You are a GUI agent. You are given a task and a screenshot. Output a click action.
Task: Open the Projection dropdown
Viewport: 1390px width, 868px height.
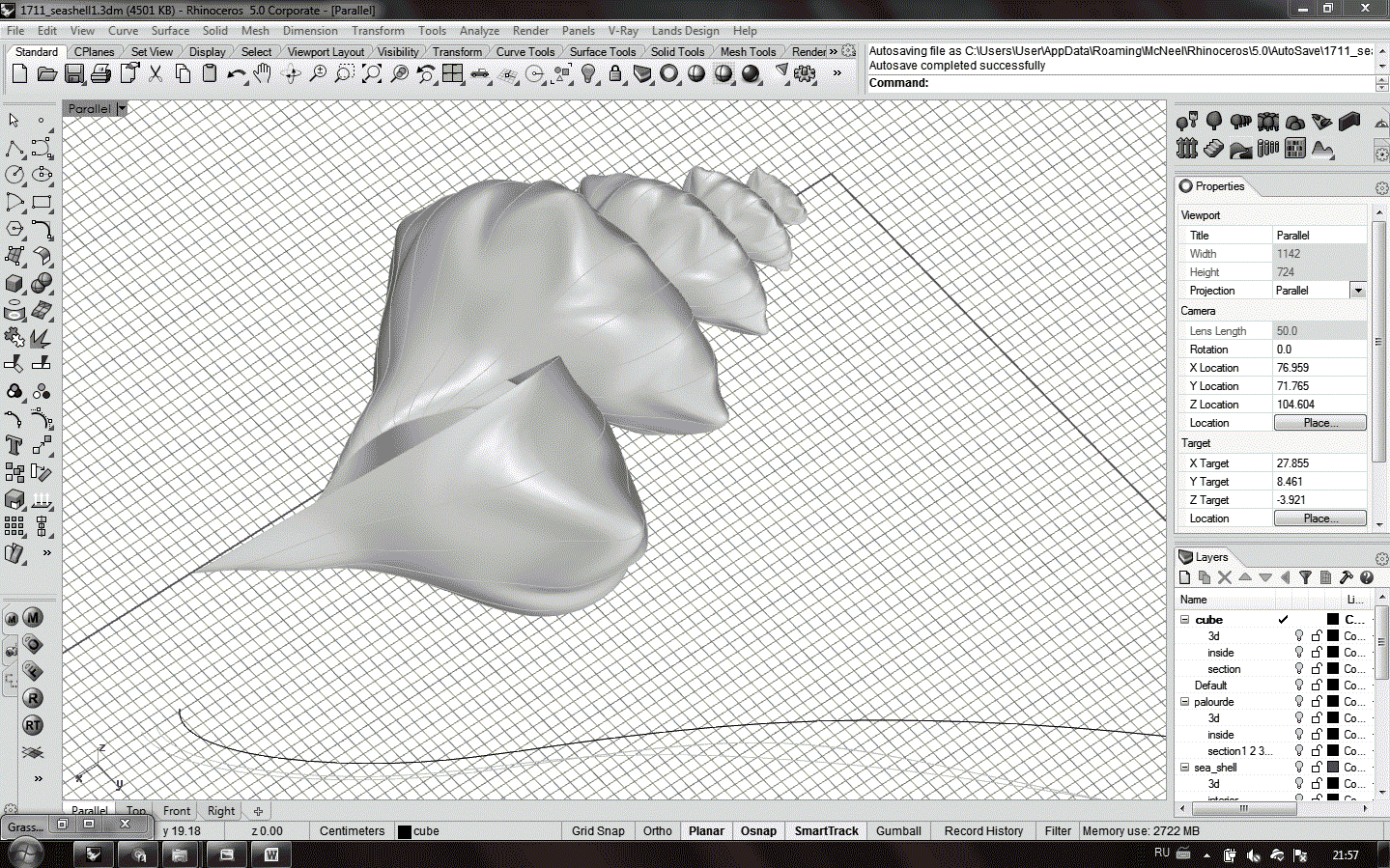[1358, 291]
